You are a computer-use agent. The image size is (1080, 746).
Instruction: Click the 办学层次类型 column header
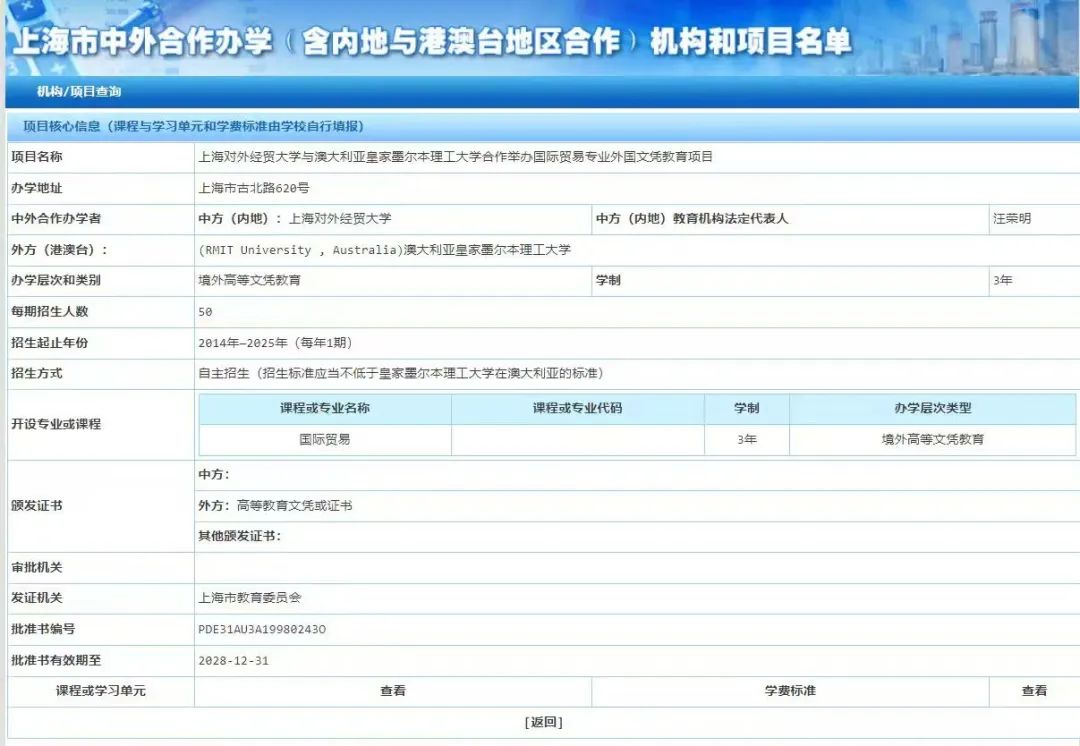pos(933,408)
